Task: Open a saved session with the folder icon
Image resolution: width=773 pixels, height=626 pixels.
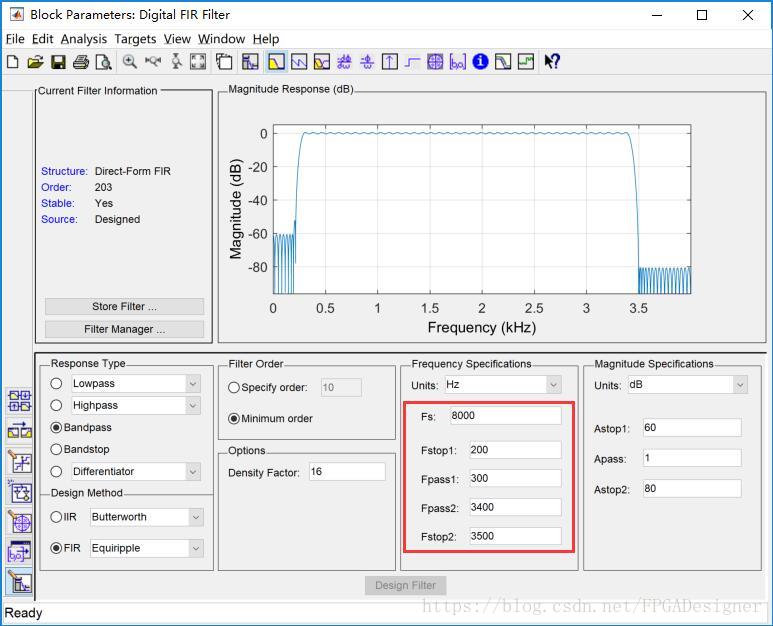Action: pyautogui.click(x=35, y=62)
